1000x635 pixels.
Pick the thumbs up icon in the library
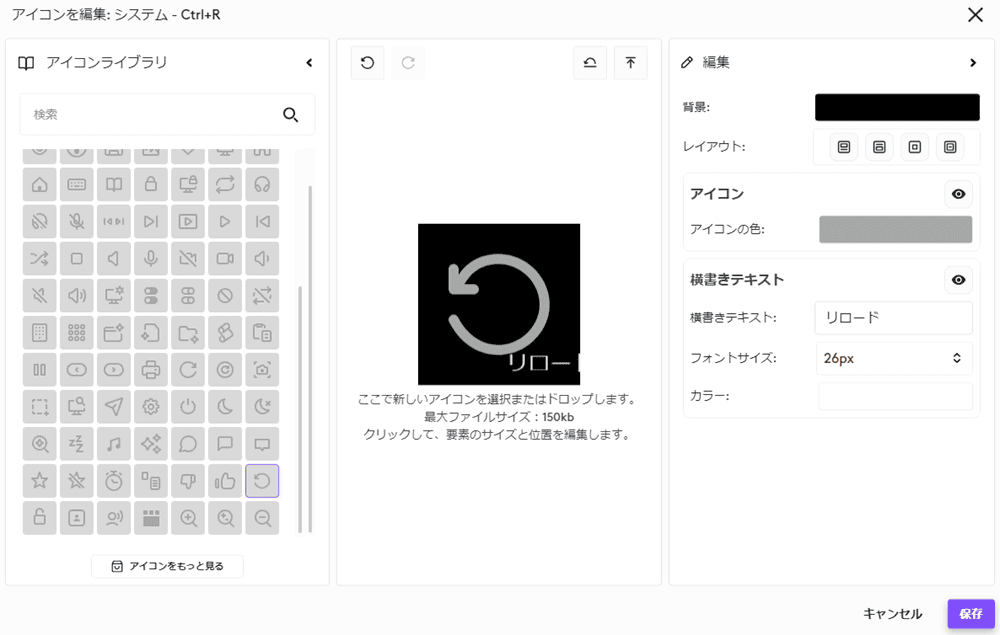coord(225,480)
